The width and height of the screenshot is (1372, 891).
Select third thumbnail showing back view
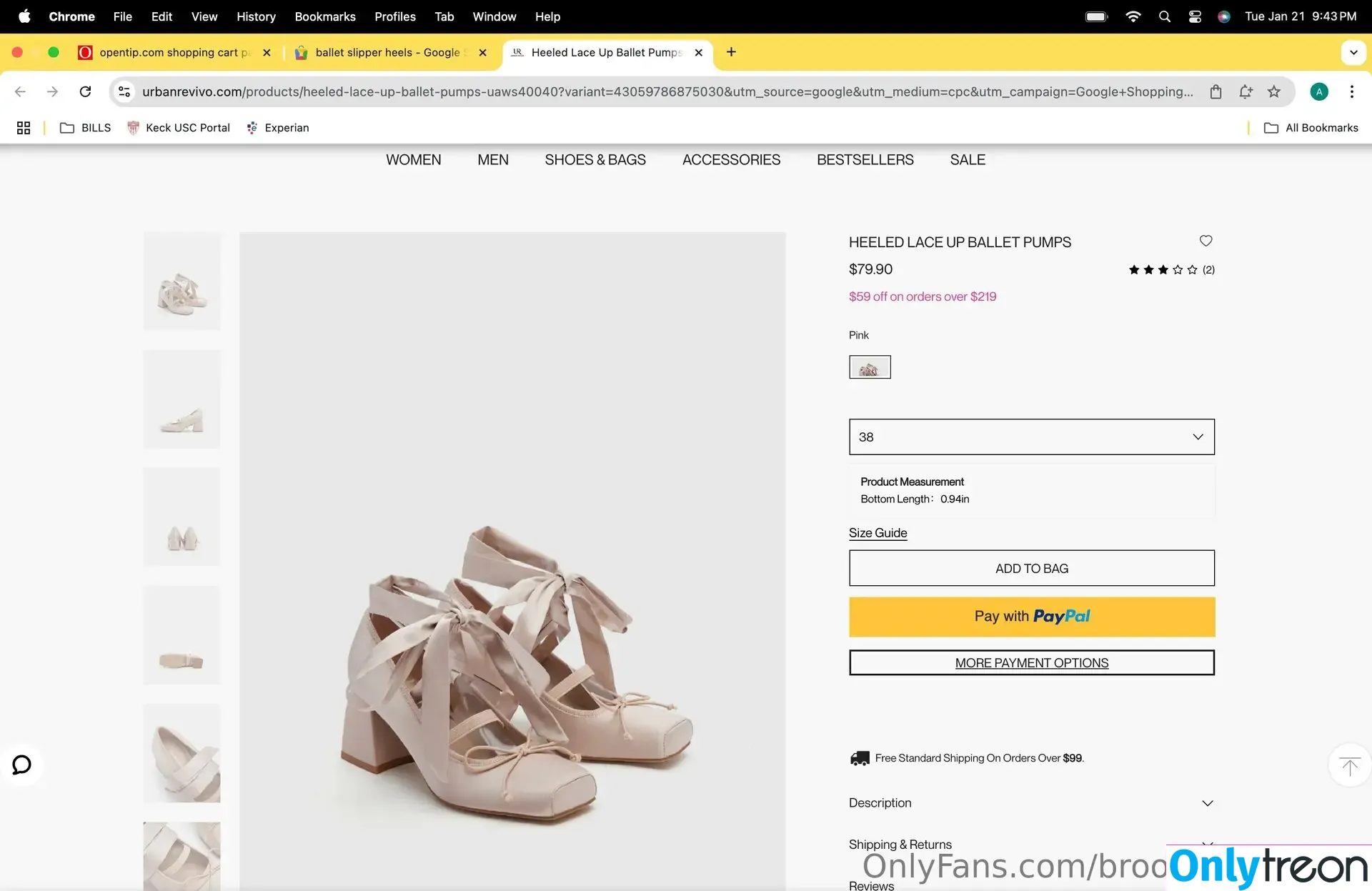click(182, 517)
